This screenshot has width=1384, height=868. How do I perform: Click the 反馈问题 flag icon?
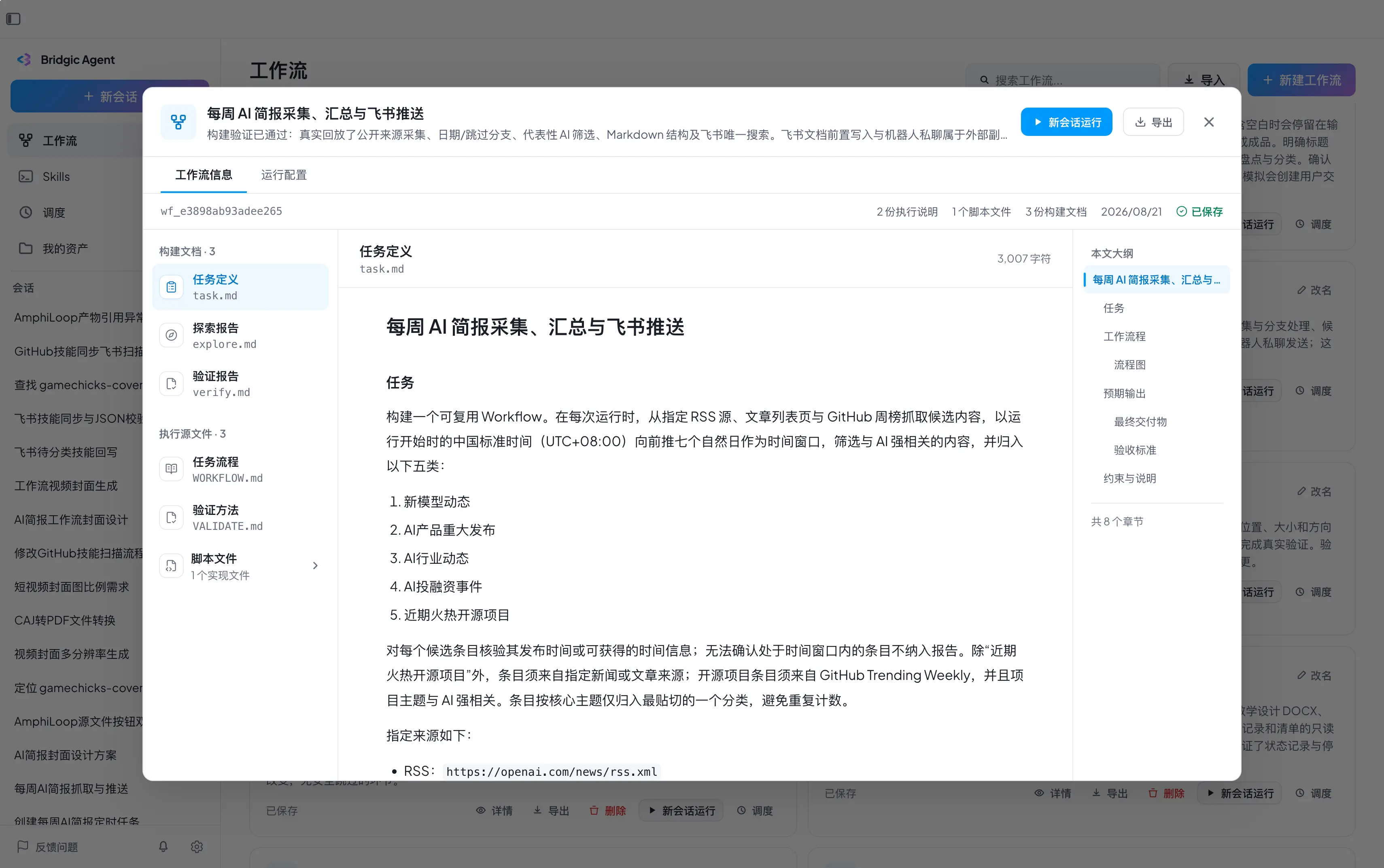23,846
